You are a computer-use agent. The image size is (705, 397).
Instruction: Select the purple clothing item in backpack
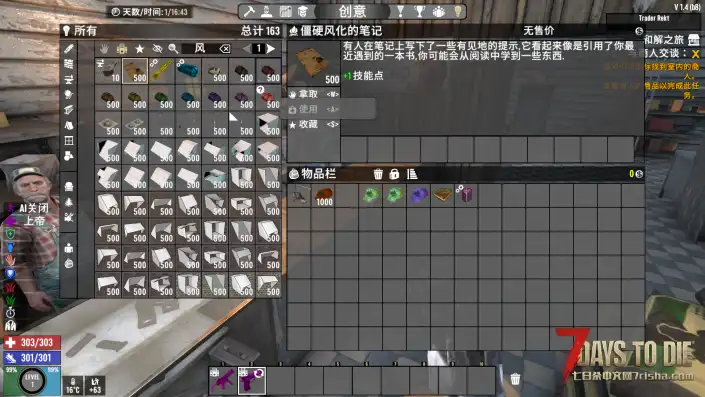click(419, 196)
